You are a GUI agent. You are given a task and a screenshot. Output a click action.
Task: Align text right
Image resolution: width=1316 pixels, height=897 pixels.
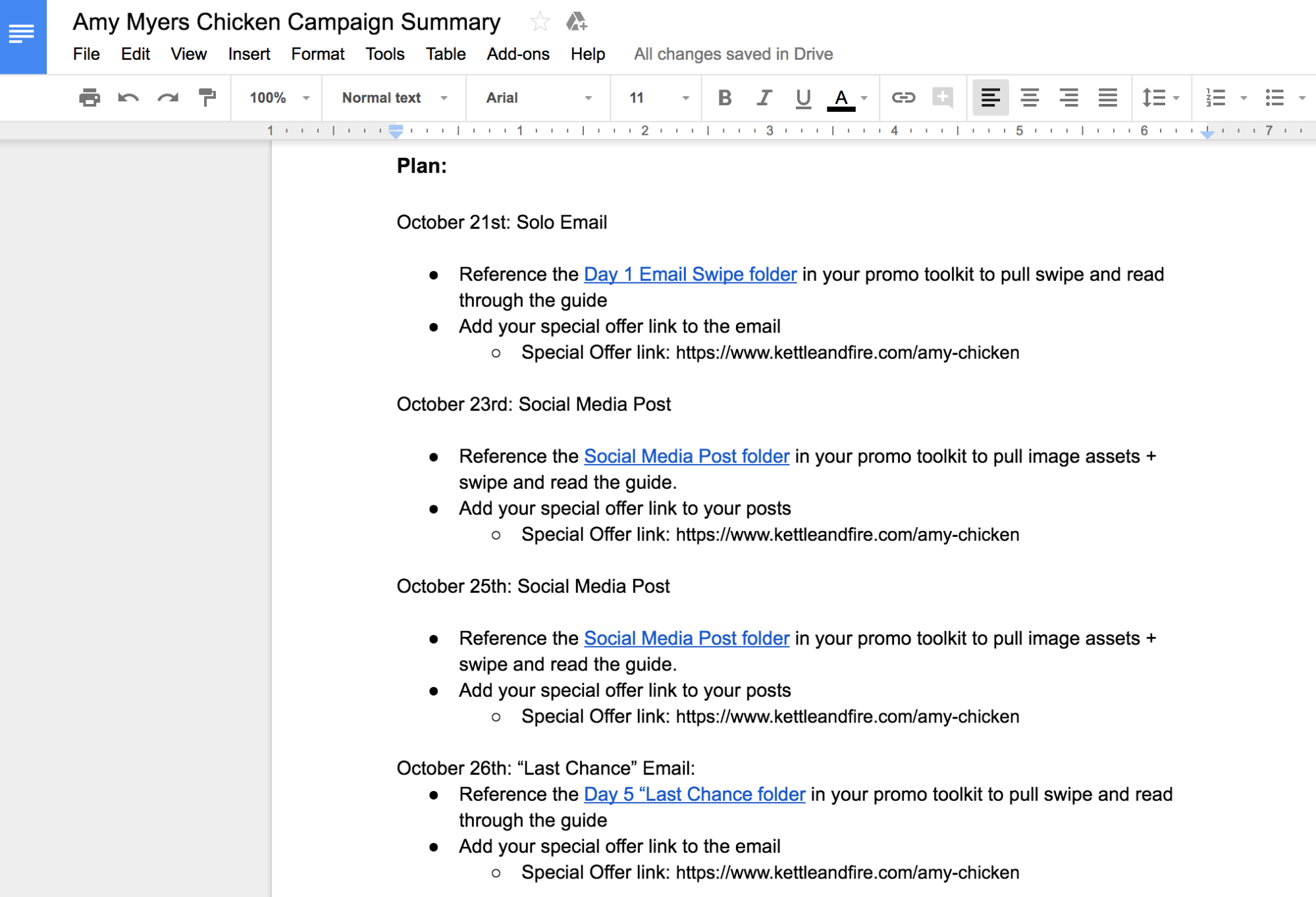[1068, 97]
